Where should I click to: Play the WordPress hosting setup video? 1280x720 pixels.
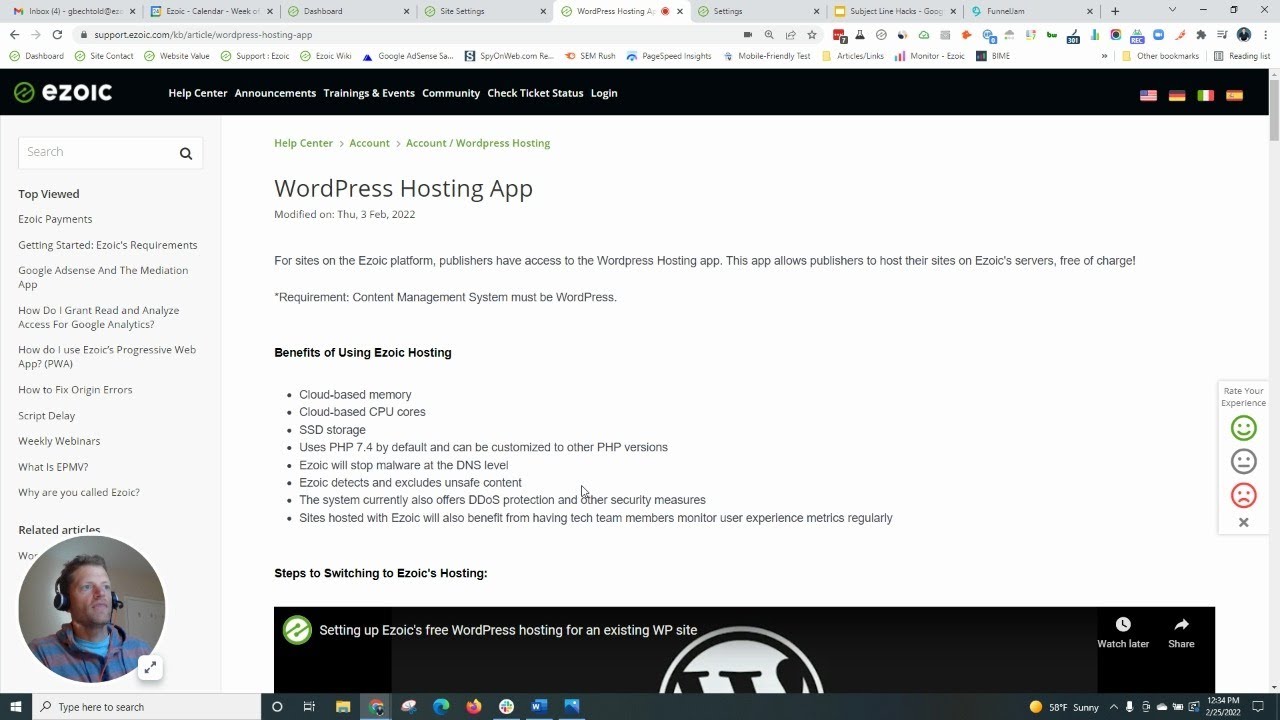744,650
